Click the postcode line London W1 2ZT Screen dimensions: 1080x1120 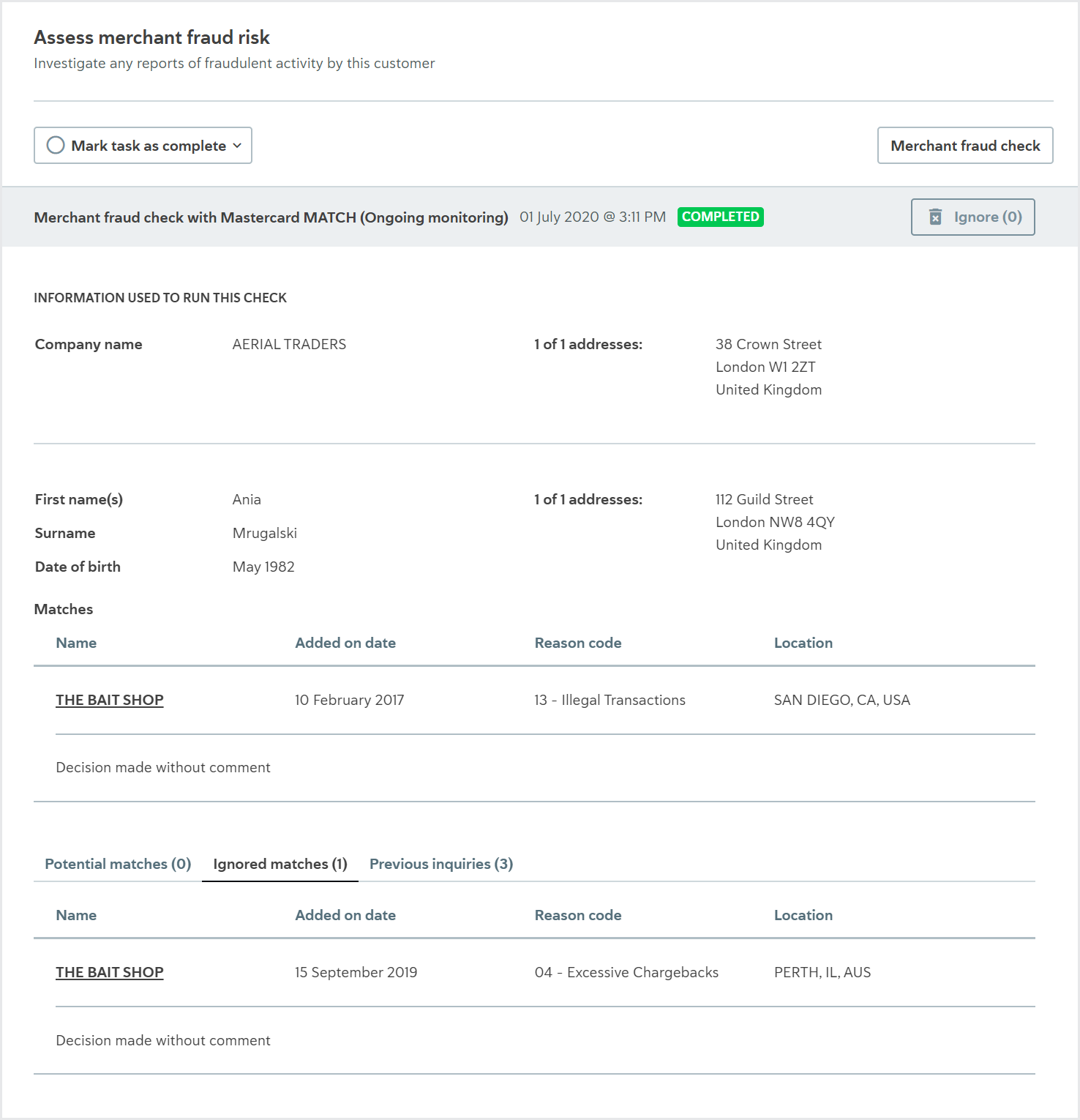pos(765,367)
